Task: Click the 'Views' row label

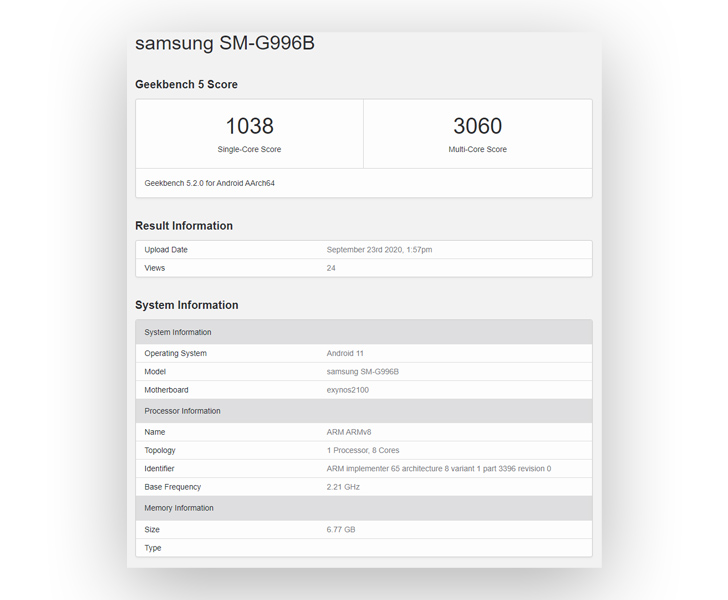Action: (x=155, y=268)
